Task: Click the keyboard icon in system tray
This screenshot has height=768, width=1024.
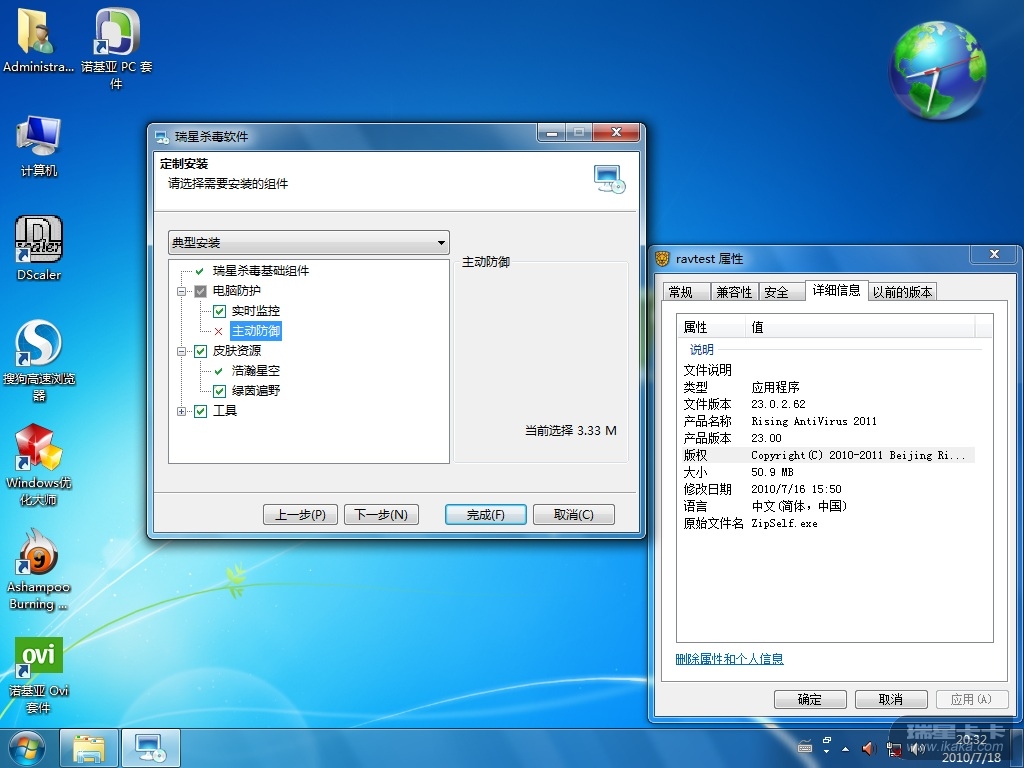Action: coord(805,748)
